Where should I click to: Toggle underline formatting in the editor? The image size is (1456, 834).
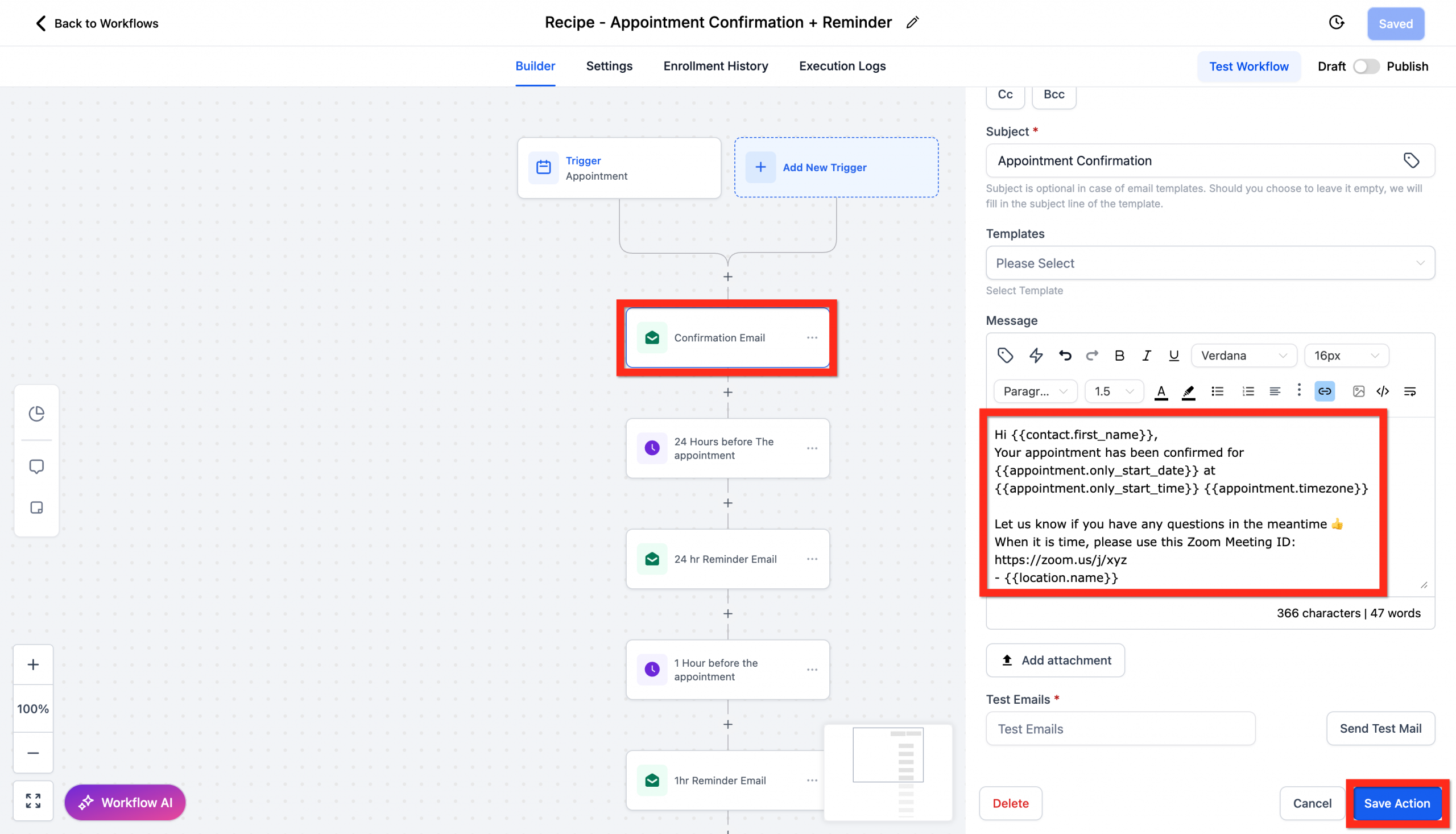(1174, 355)
